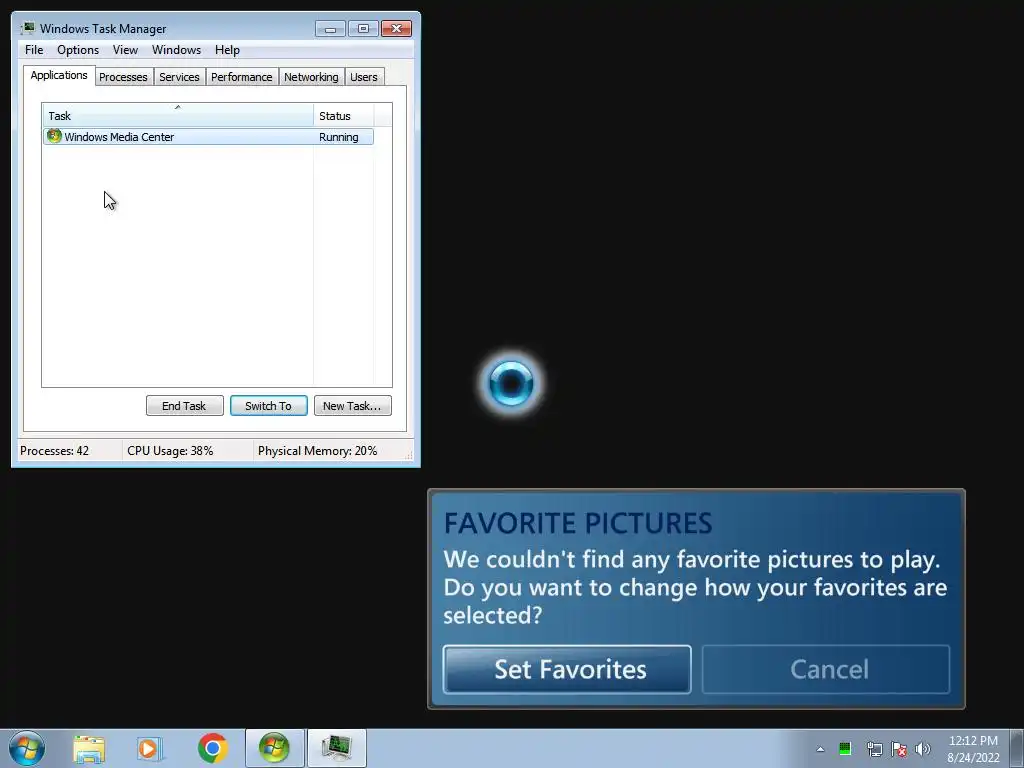1024x768 pixels.
Task: Click the New Task... button
Action: tap(352, 406)
